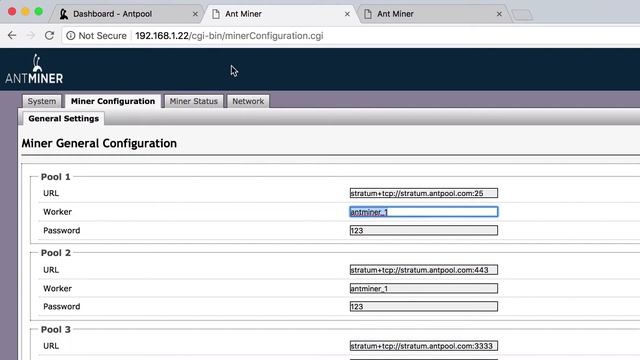Click the Not Secure label
The width and height of the screenshot is (640, 360).
point(102,36)
